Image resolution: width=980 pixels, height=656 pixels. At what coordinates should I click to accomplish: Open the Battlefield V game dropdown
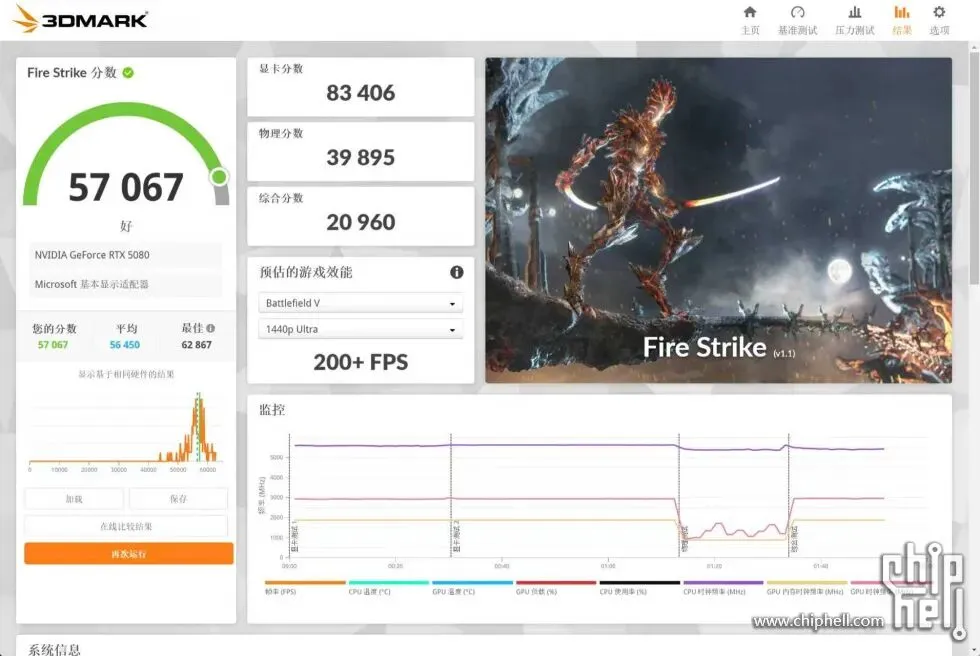coord(361,303)
